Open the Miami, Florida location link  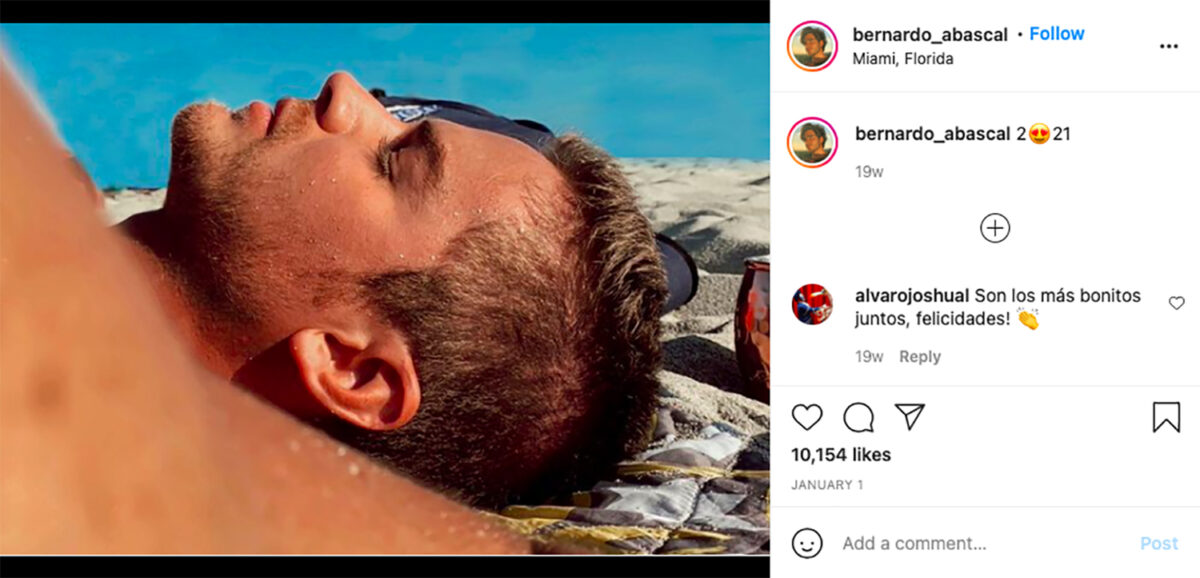coord(902,59)
